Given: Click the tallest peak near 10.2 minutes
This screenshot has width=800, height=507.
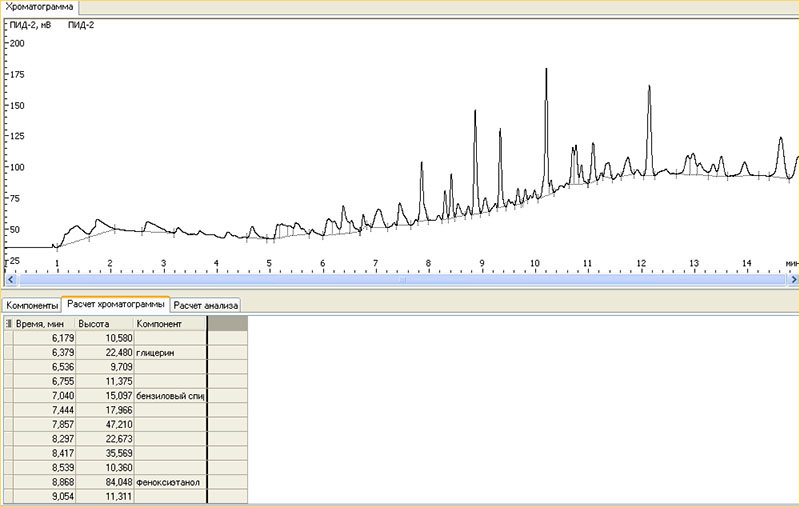Looking at the screenshot, I should 546,70.
